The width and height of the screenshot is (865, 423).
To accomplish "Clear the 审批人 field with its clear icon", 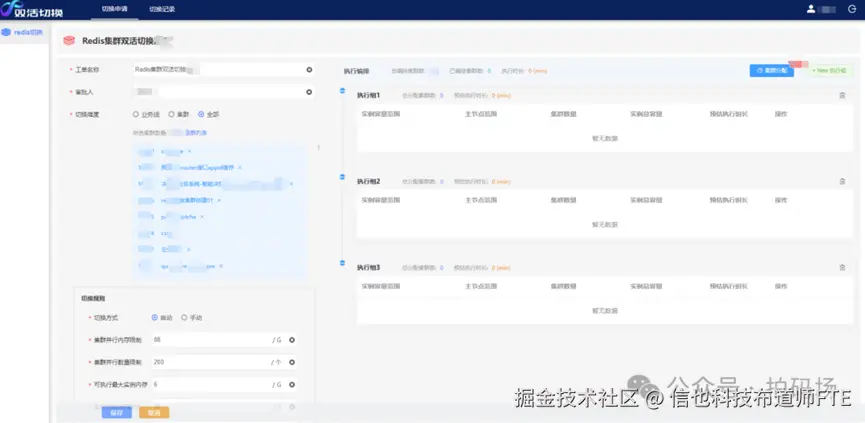I will click(x=309, y=92).
